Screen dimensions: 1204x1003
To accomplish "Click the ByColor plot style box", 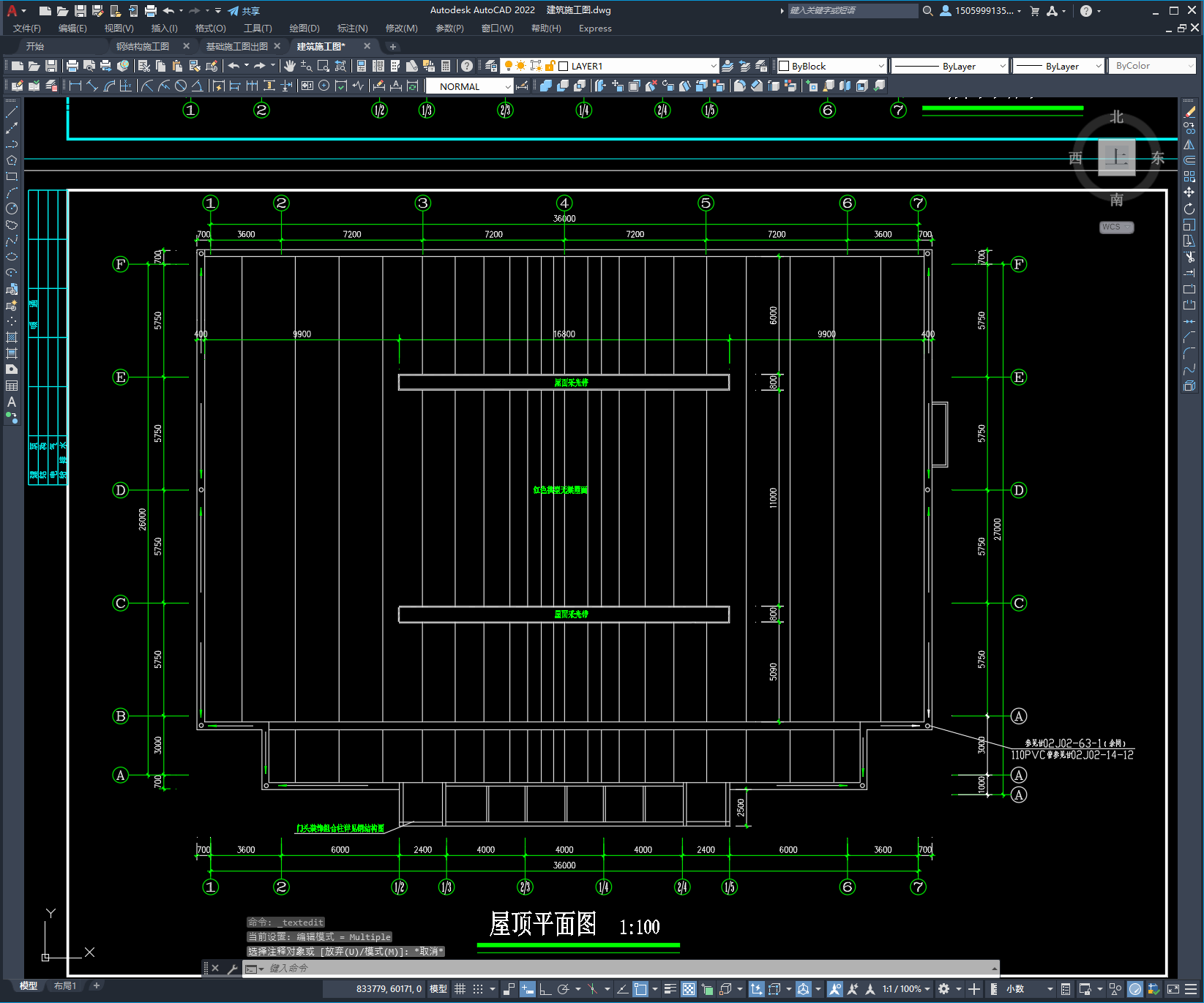I will 1152,66.
